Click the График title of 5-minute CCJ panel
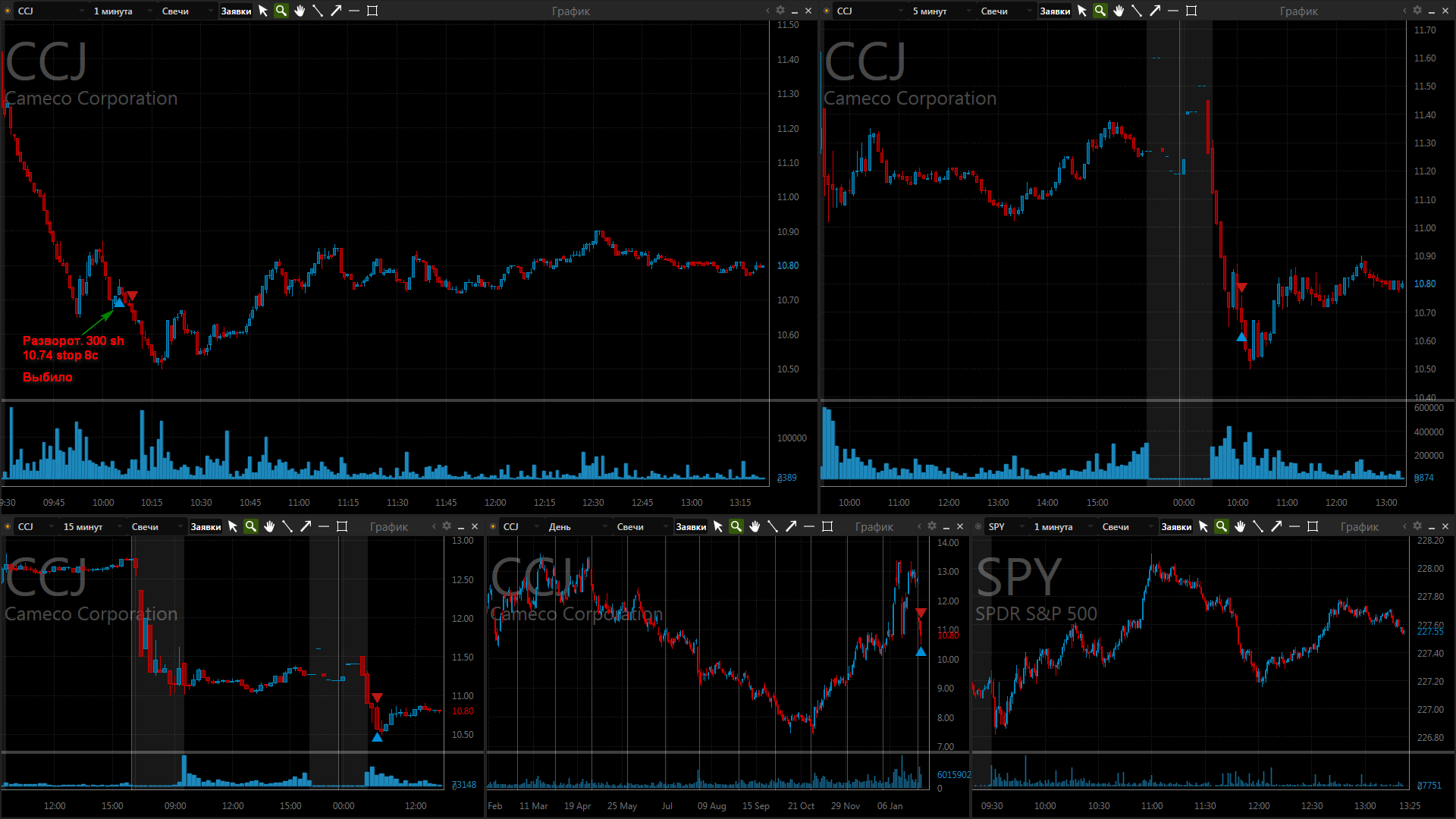The width and height of the screenshot is (1456, 819). (x=1299, y=11)
